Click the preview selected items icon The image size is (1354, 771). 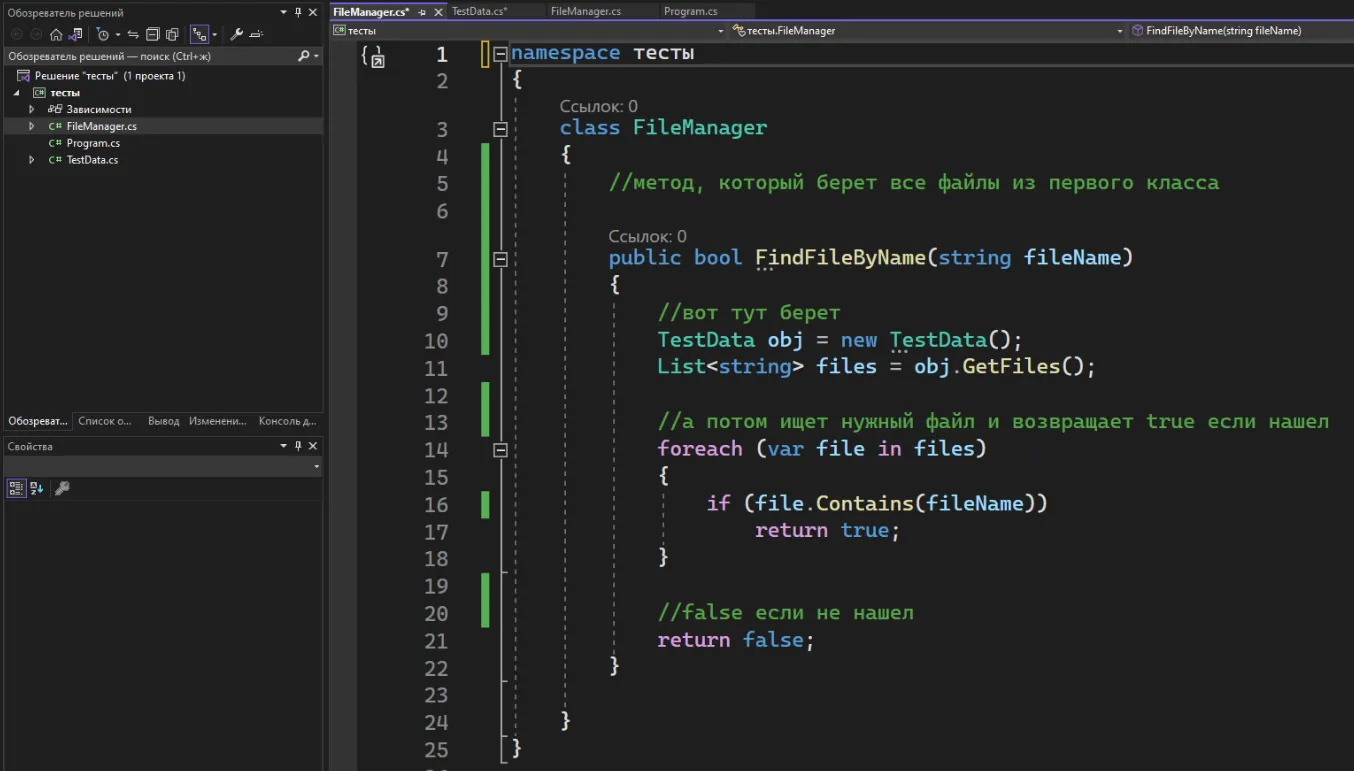pyautogui.click(x=256, y=34)
